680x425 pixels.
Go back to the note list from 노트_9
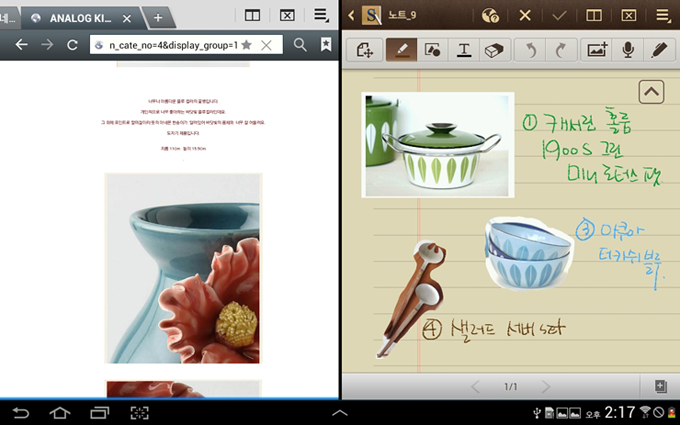point(351,15)
